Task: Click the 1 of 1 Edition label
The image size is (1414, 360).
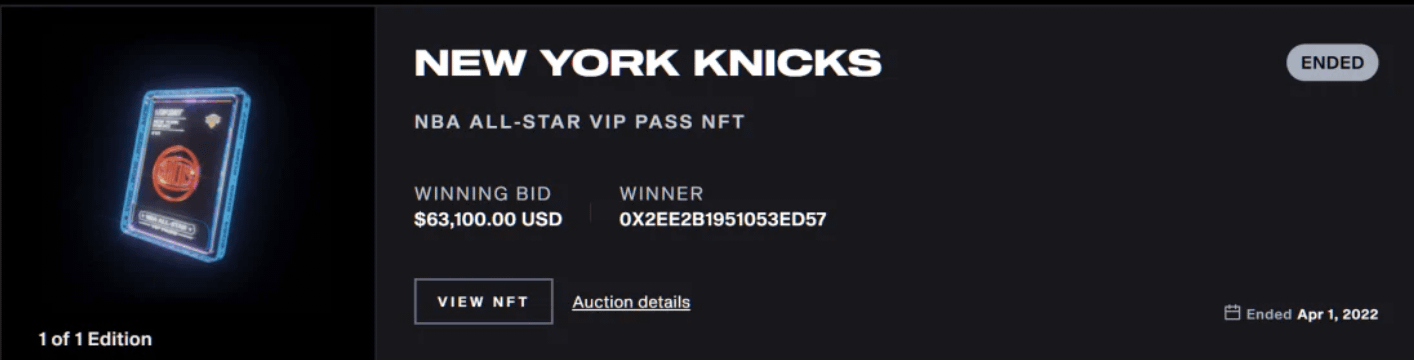Action: tap(95, 339)
